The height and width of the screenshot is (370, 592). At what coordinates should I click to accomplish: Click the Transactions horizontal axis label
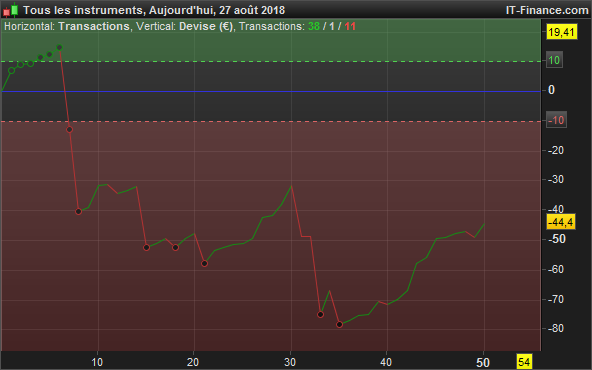tap(94, 26)
